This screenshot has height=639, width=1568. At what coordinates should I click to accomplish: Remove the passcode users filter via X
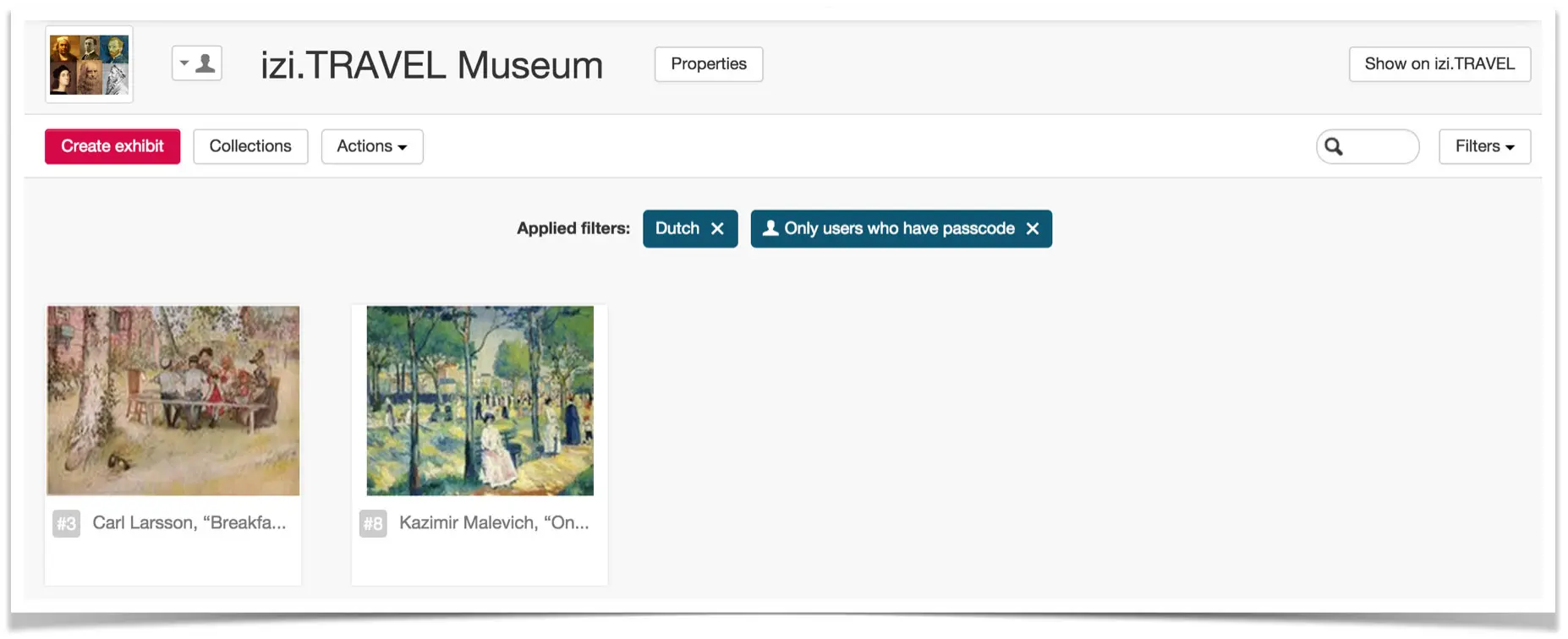[x=1032, y=229]
